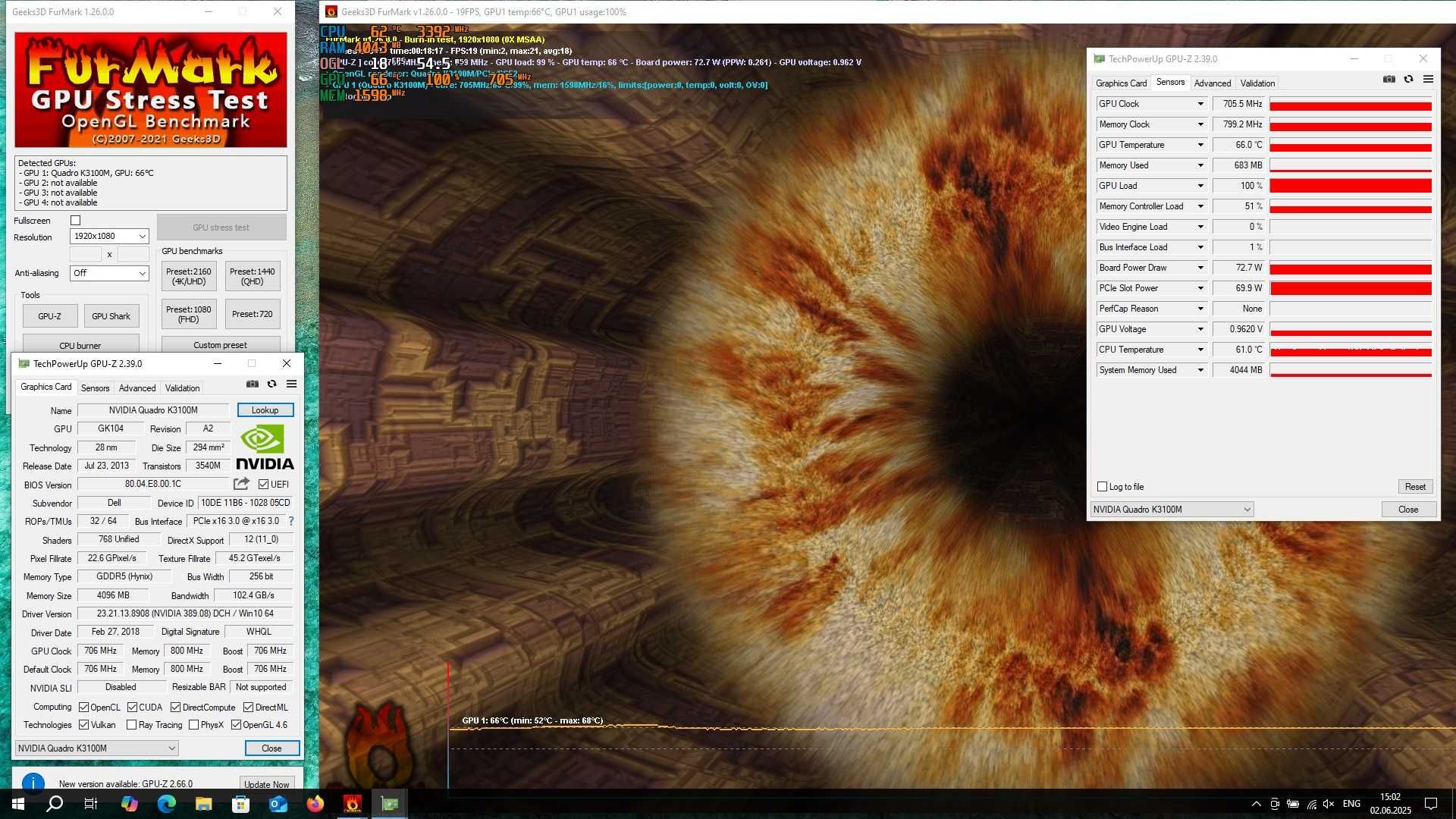
Task: Click the refresh icon in GPU-Z Graphics Card window
Action: 271,384
